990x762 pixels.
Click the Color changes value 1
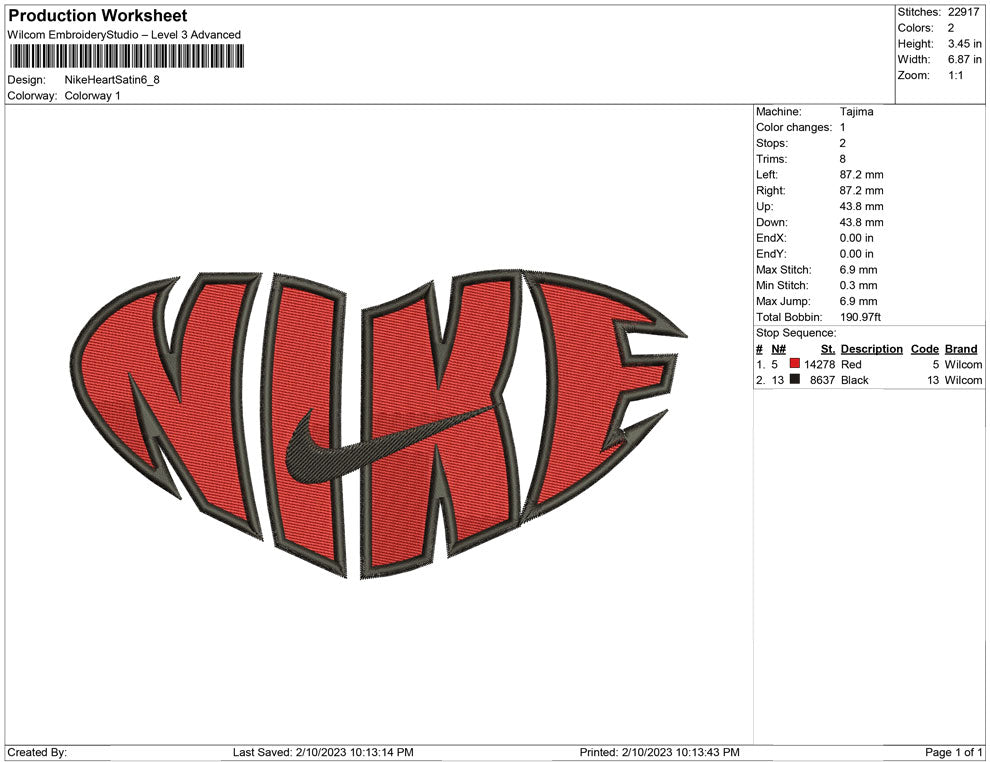(842, 127)
